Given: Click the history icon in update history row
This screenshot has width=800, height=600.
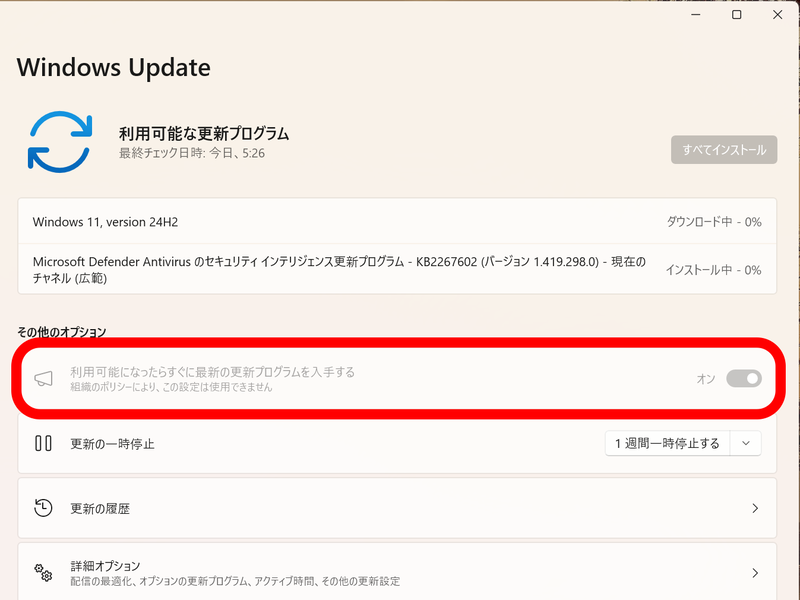Looking at the screenshot, I should click(x=42, y=508).
